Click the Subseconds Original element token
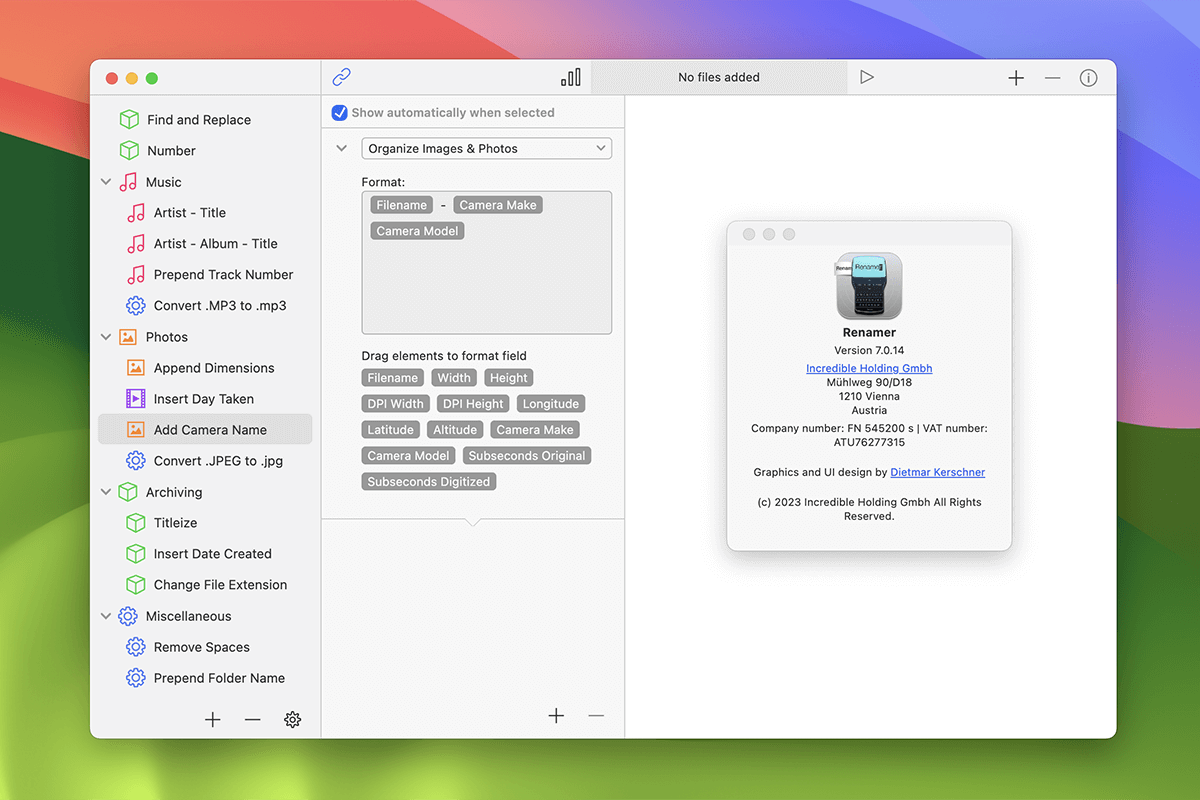1200x800 pixels. (527, 456)
